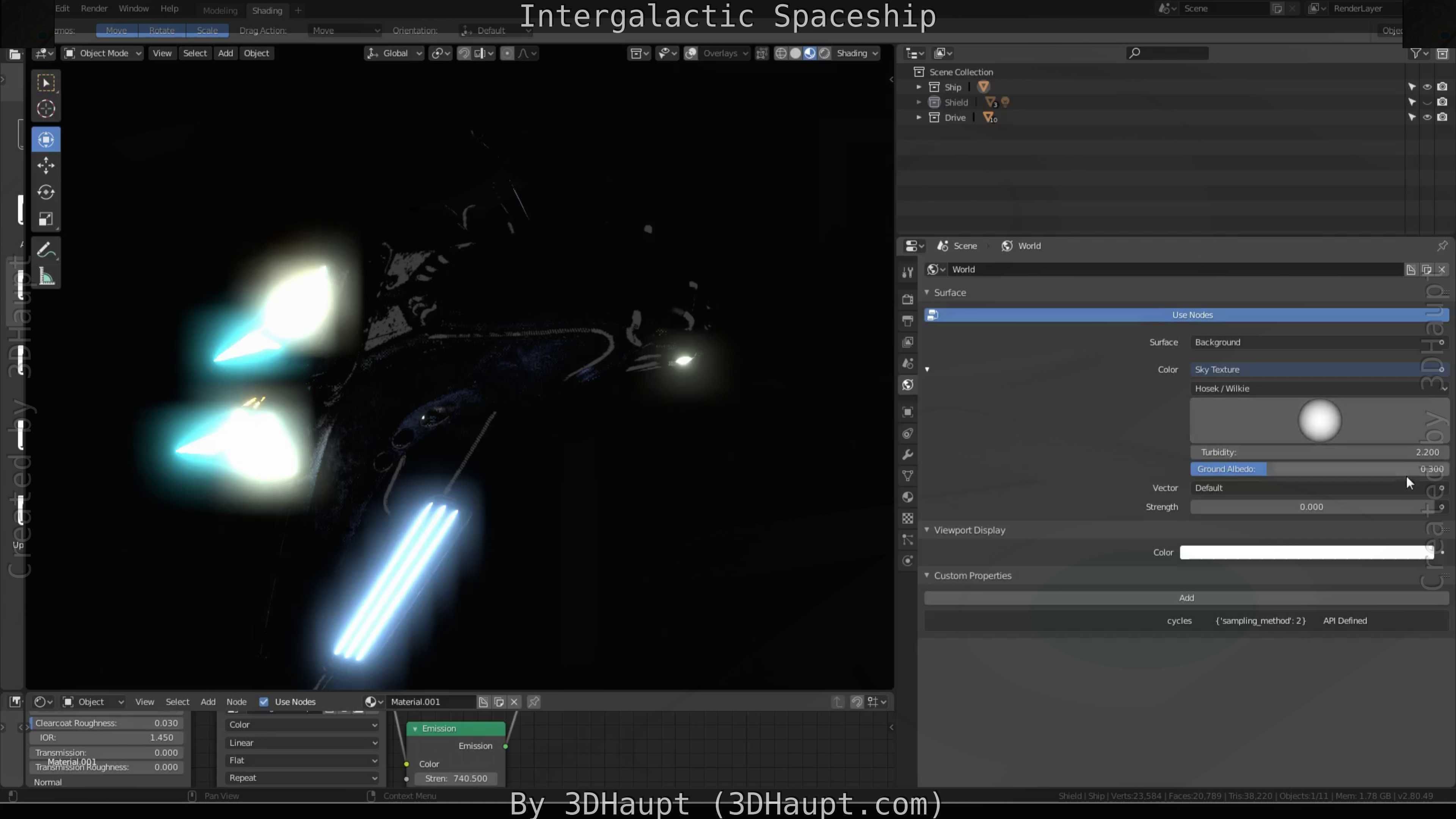This screenshot has height=819, width=1456.
Task: Open the Material properties sphere tab
Action: pyautogui.click(x=908, y=497)
